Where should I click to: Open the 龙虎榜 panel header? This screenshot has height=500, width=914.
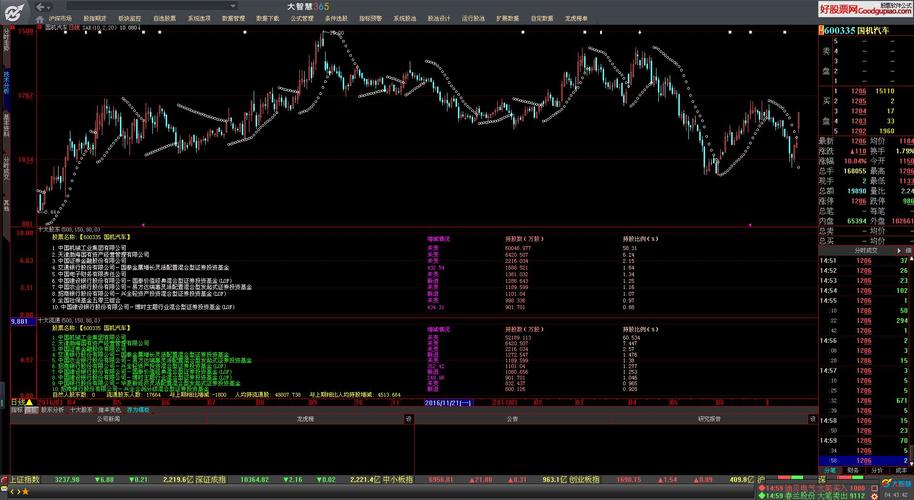305,419
